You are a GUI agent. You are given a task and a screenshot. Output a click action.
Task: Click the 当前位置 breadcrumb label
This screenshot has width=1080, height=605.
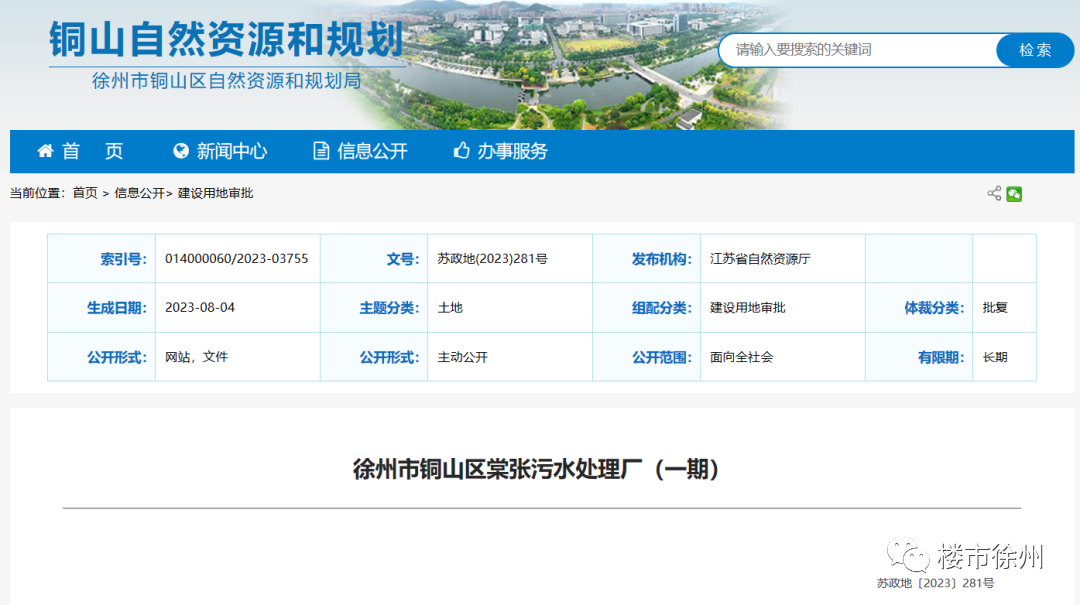(37, 194)
